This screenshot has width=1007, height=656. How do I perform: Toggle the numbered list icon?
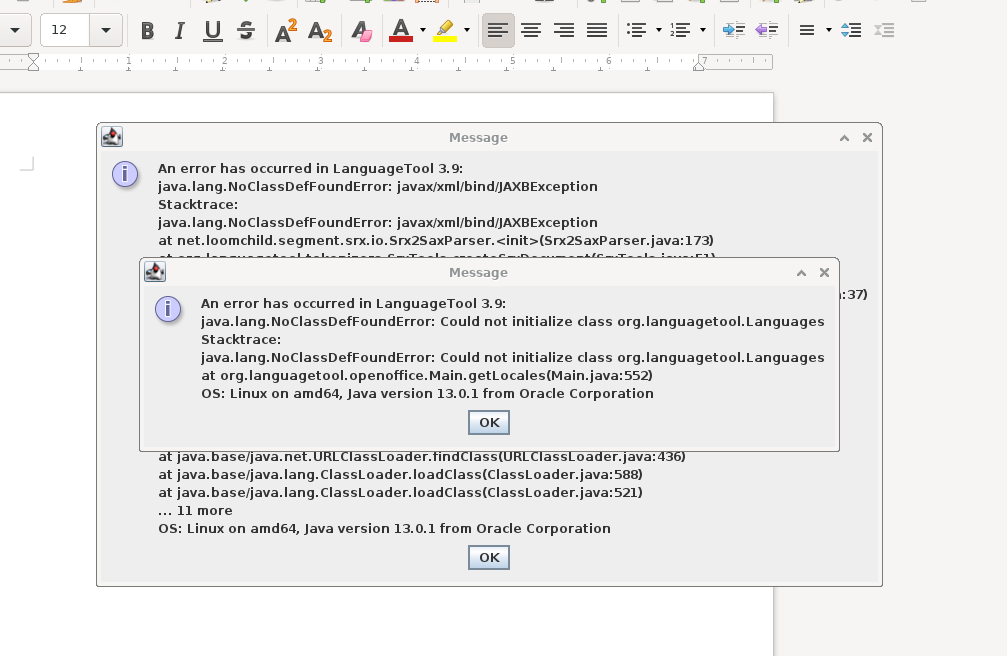(x=680, y=30)
